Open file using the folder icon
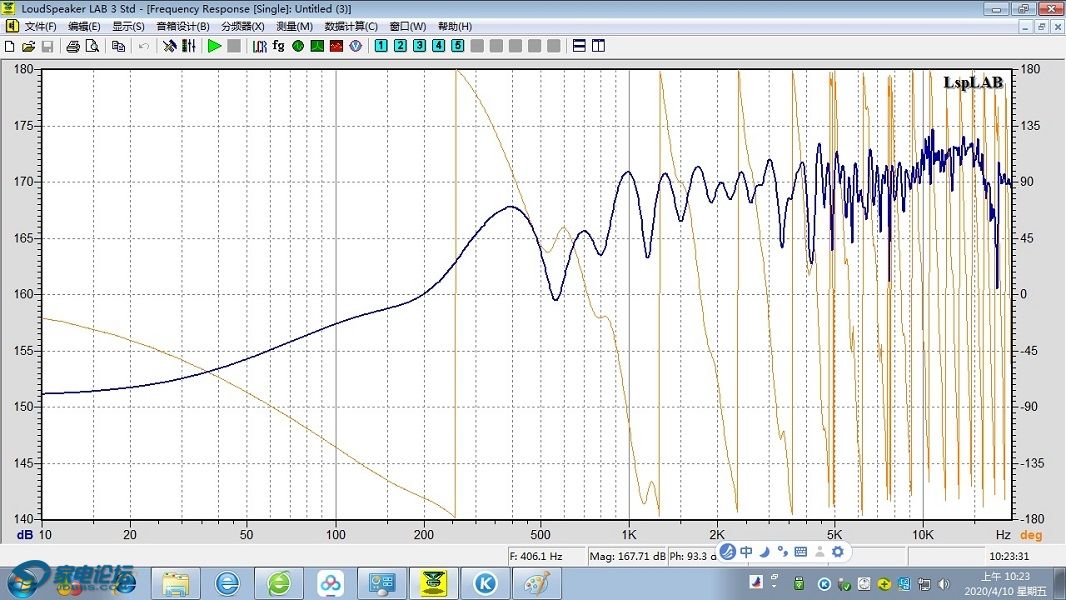This screenshot has height=600, width=1066. [28, 46]
